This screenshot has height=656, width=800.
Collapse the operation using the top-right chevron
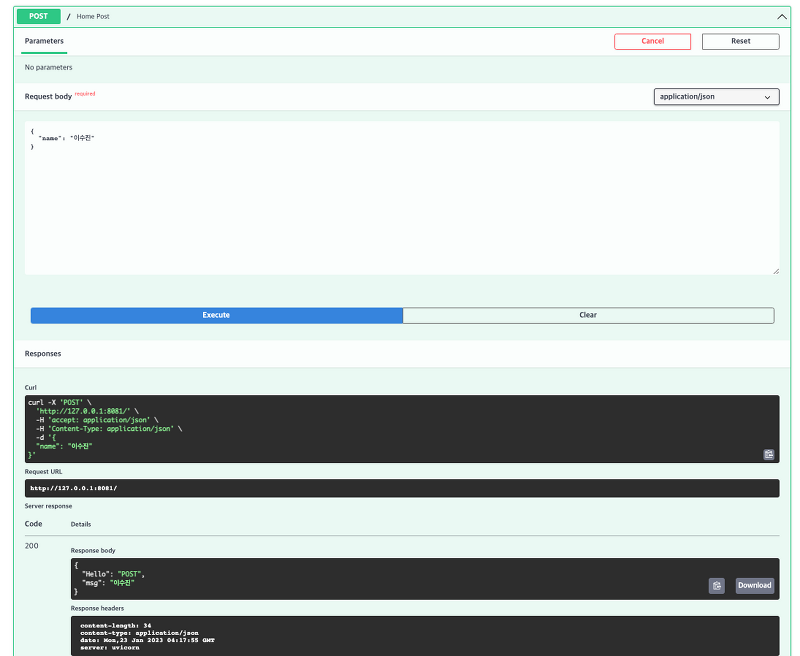(782, 16)
